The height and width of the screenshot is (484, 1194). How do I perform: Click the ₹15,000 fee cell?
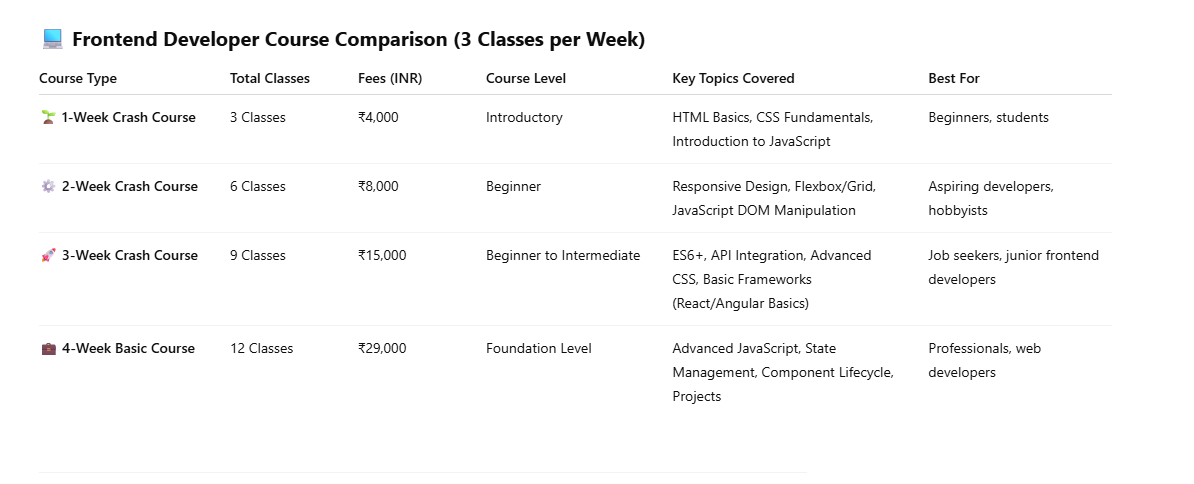pos(382,255)
